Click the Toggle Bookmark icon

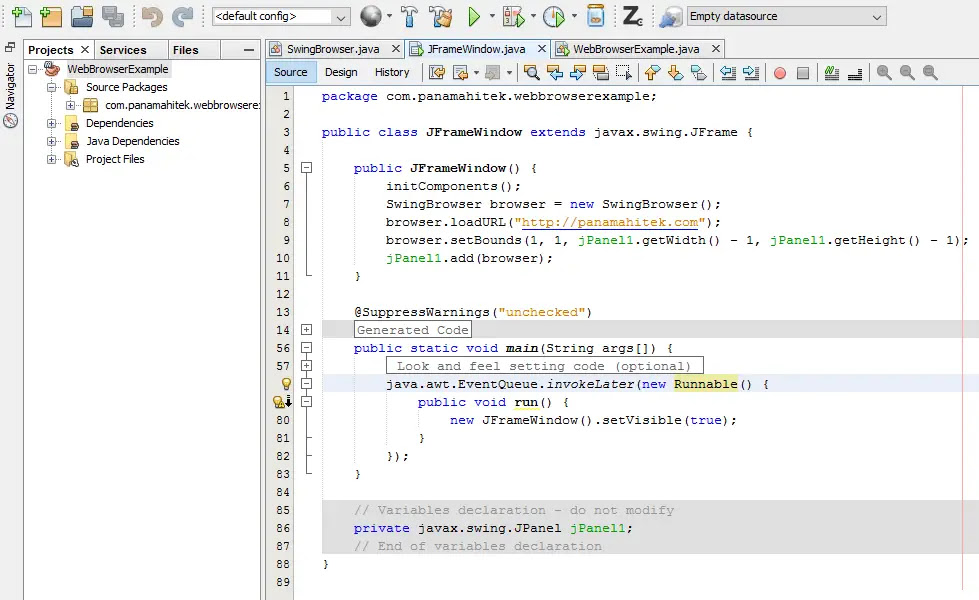coord(699,72)
